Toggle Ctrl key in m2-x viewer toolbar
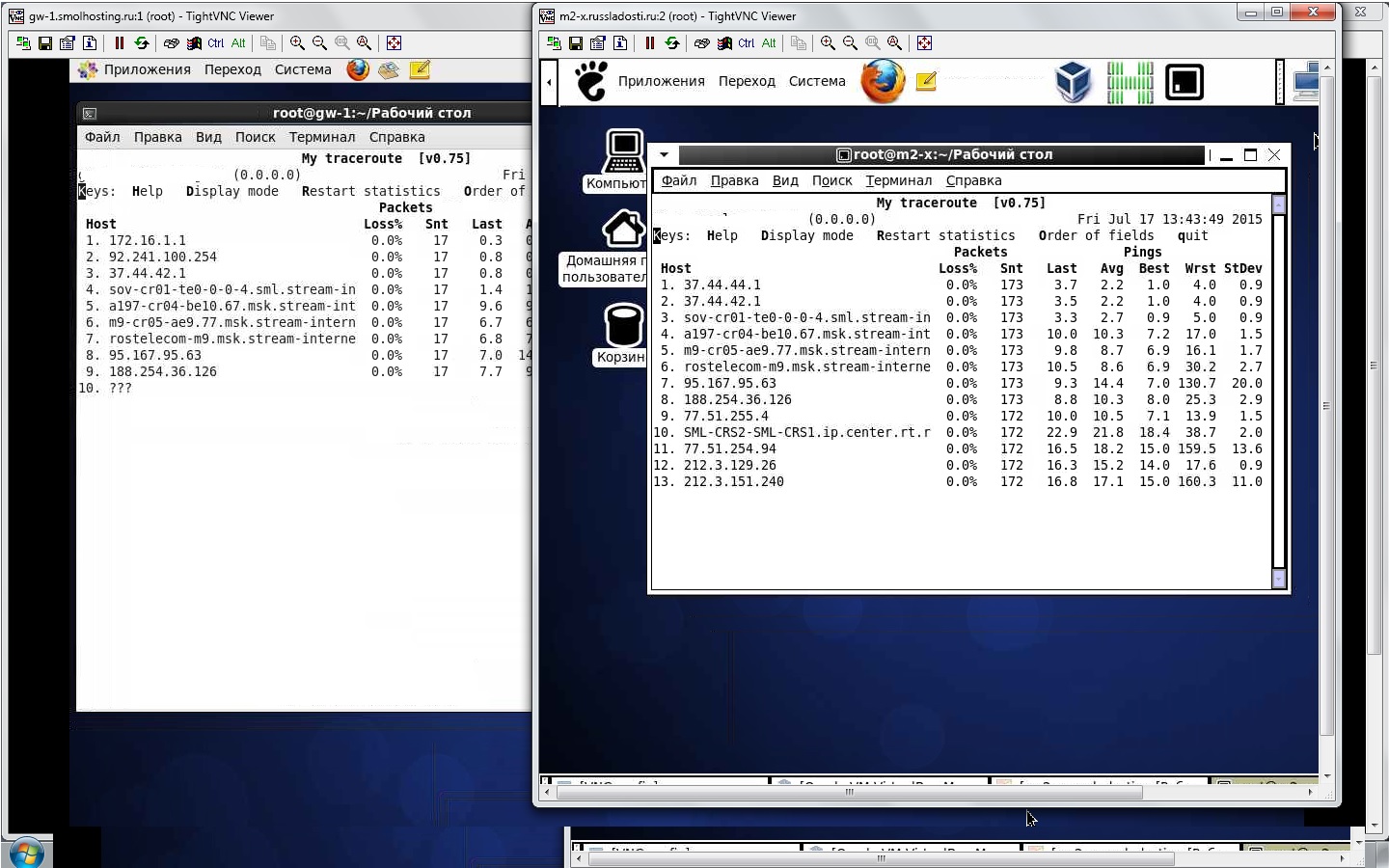1389x868 pixels. 747,43
